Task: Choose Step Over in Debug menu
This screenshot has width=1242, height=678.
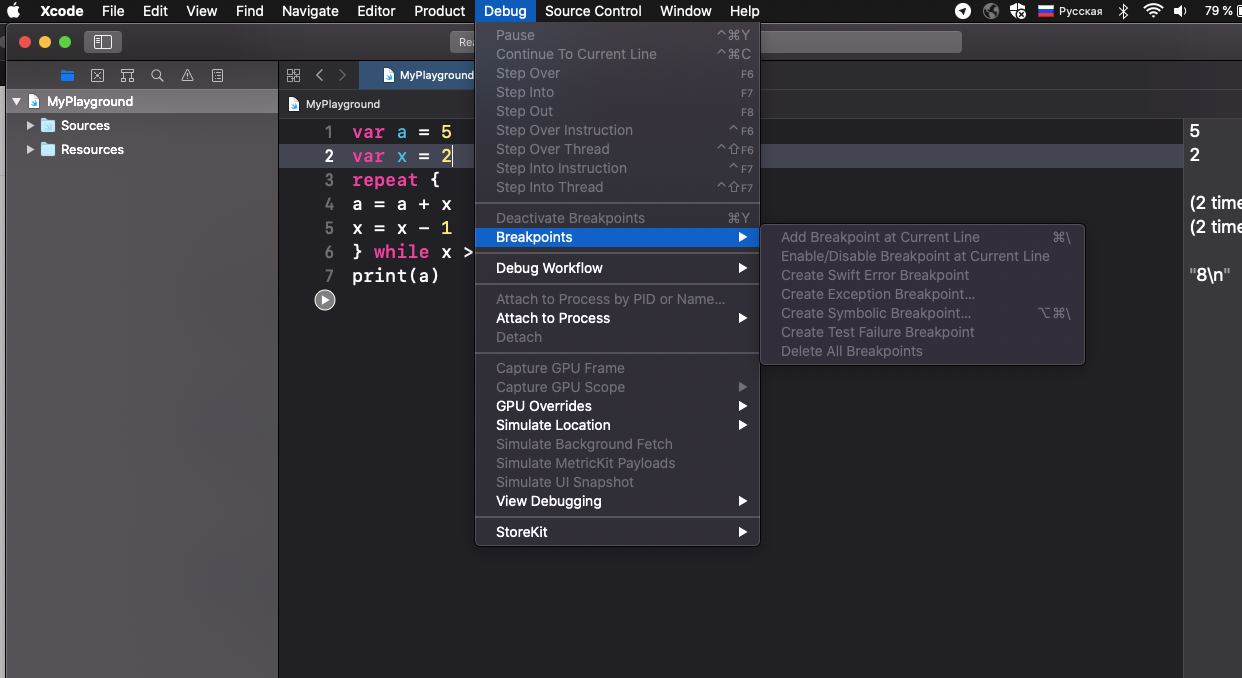Action: coord(617,73)
